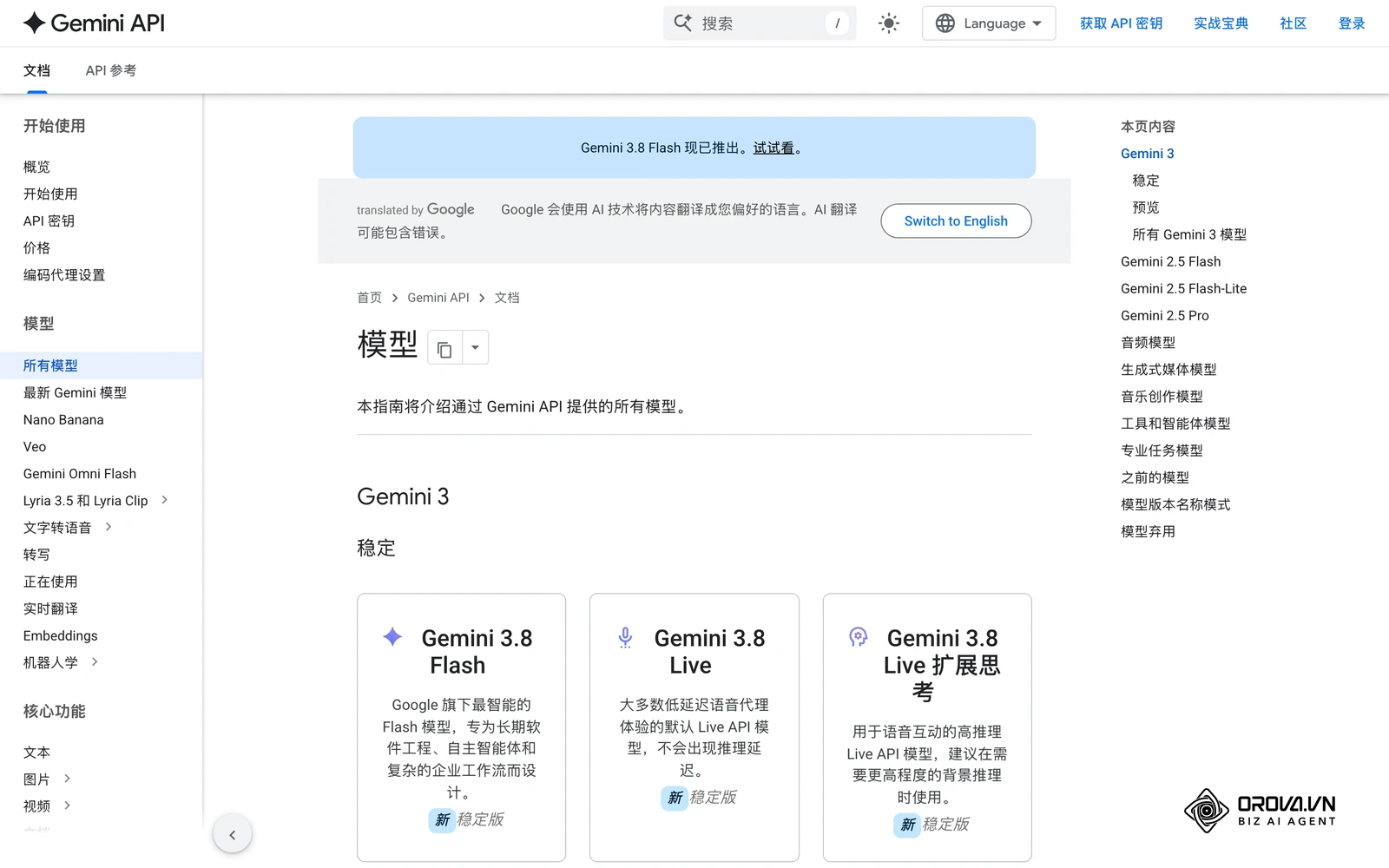Click 首页 in the breadcrumb
This screenshot has width=1389, height=868.
369,298
